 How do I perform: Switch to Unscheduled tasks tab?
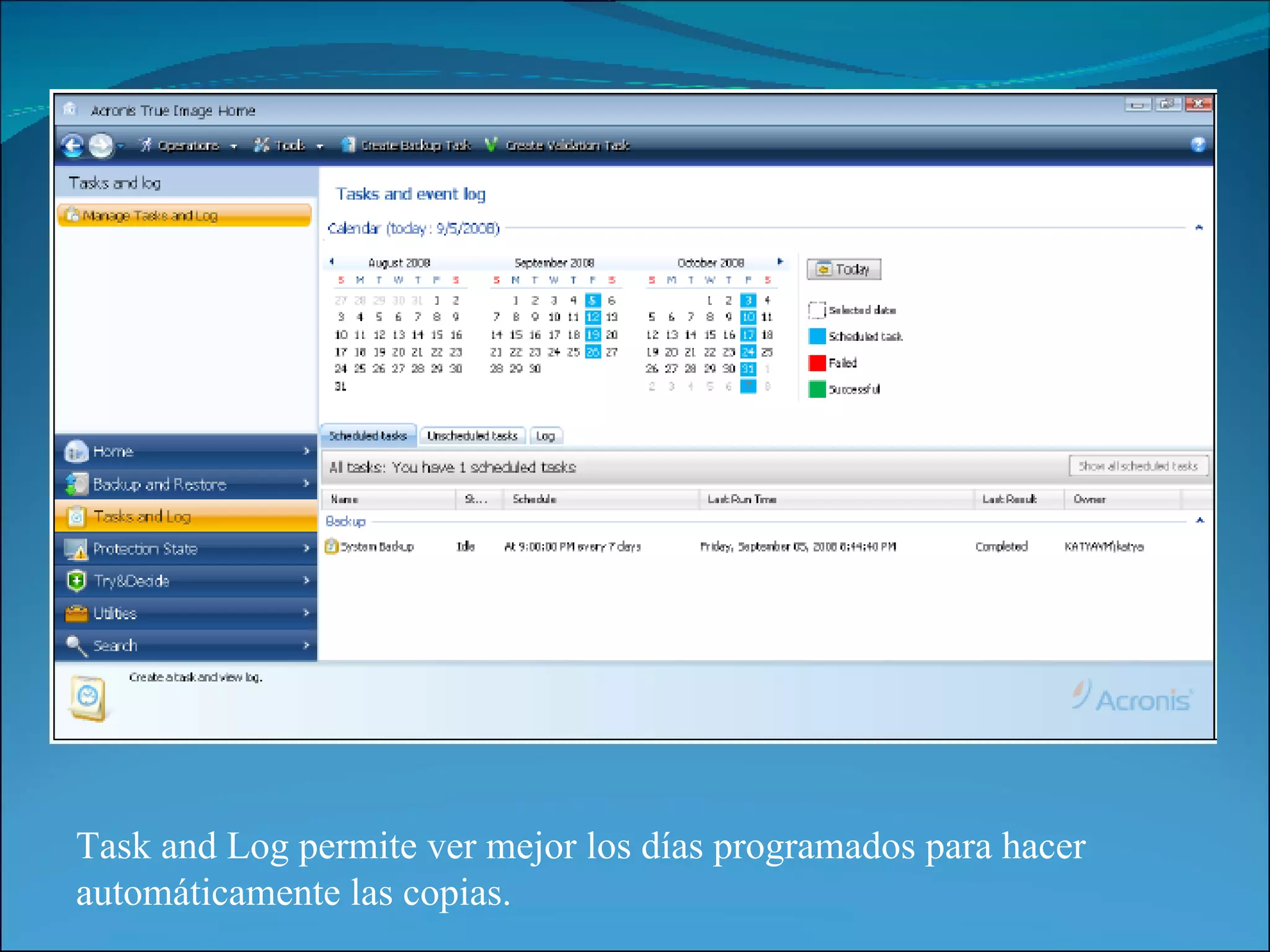point(472,436)
